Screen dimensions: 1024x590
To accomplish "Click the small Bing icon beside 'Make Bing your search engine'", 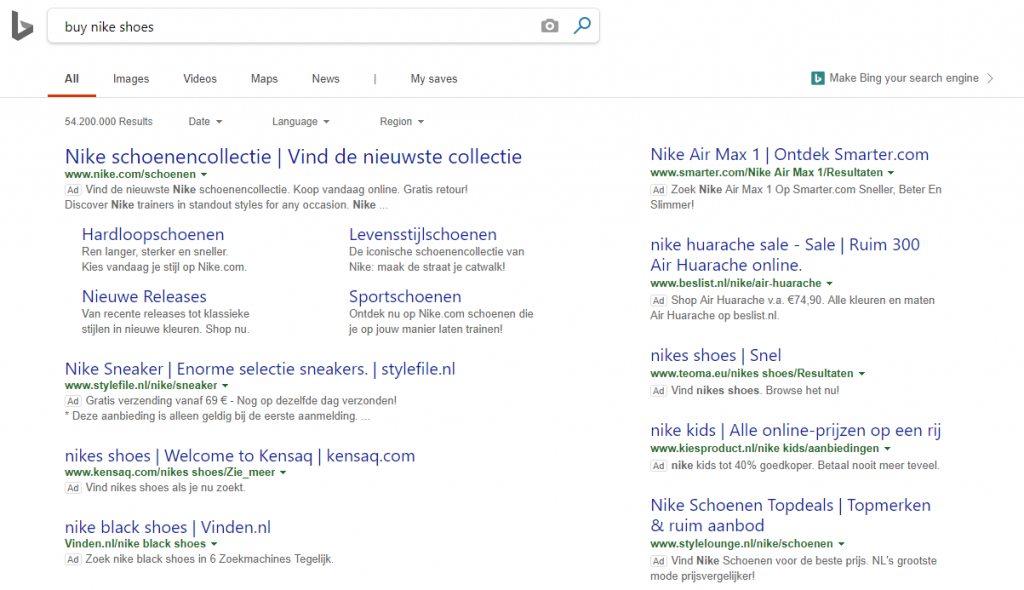I will click(x=817, y=79).
